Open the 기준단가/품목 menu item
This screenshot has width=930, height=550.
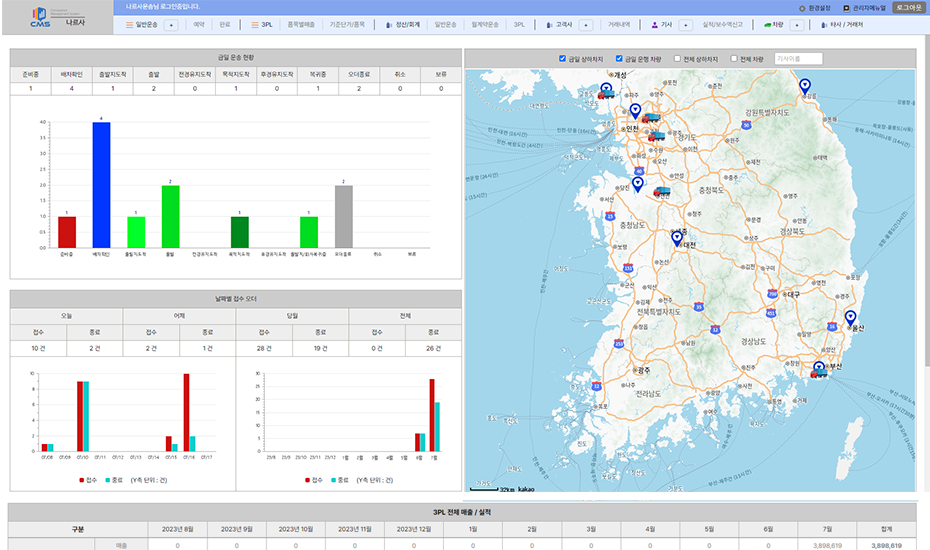click(348, 25)
